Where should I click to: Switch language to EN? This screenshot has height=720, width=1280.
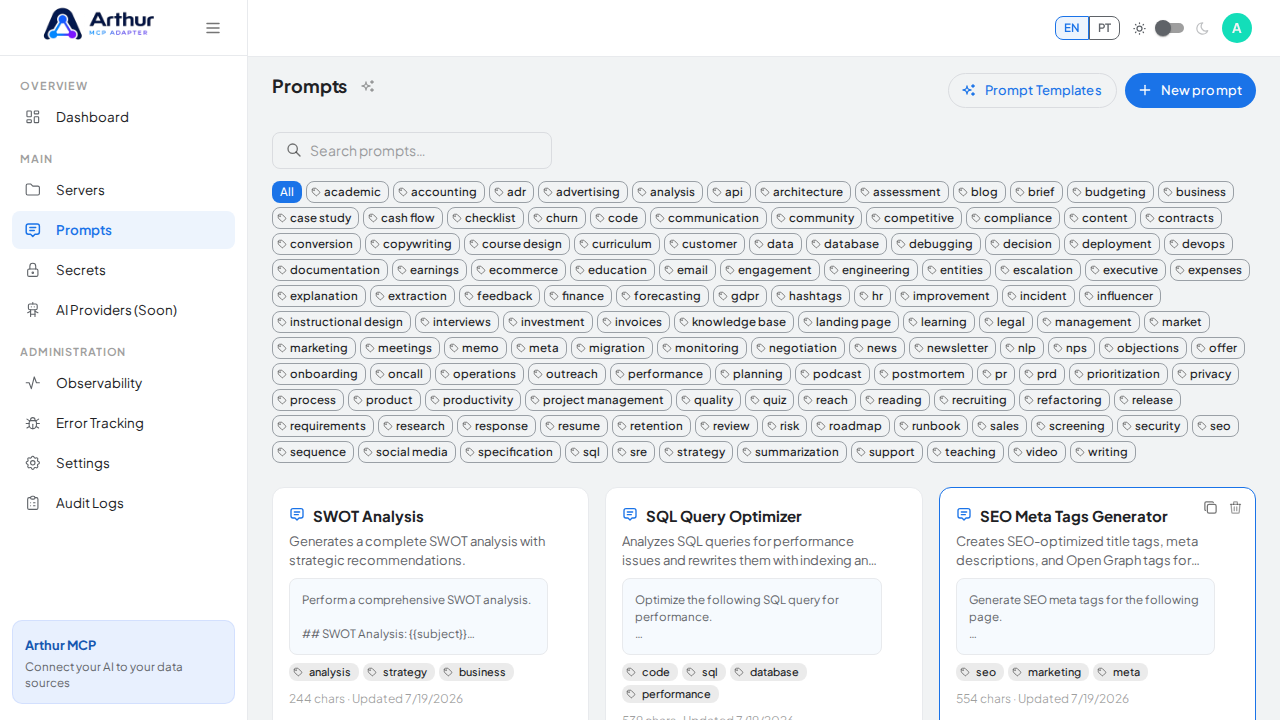tap(1072, 28)
